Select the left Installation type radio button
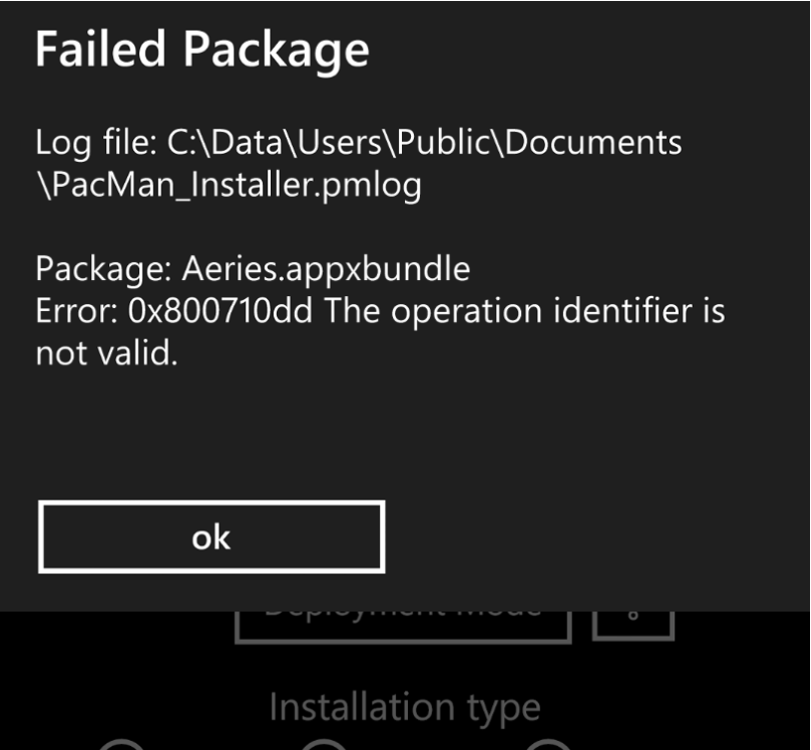Image resolution: width=811 pixels, height=750 pixels. (x=122, y=744)
